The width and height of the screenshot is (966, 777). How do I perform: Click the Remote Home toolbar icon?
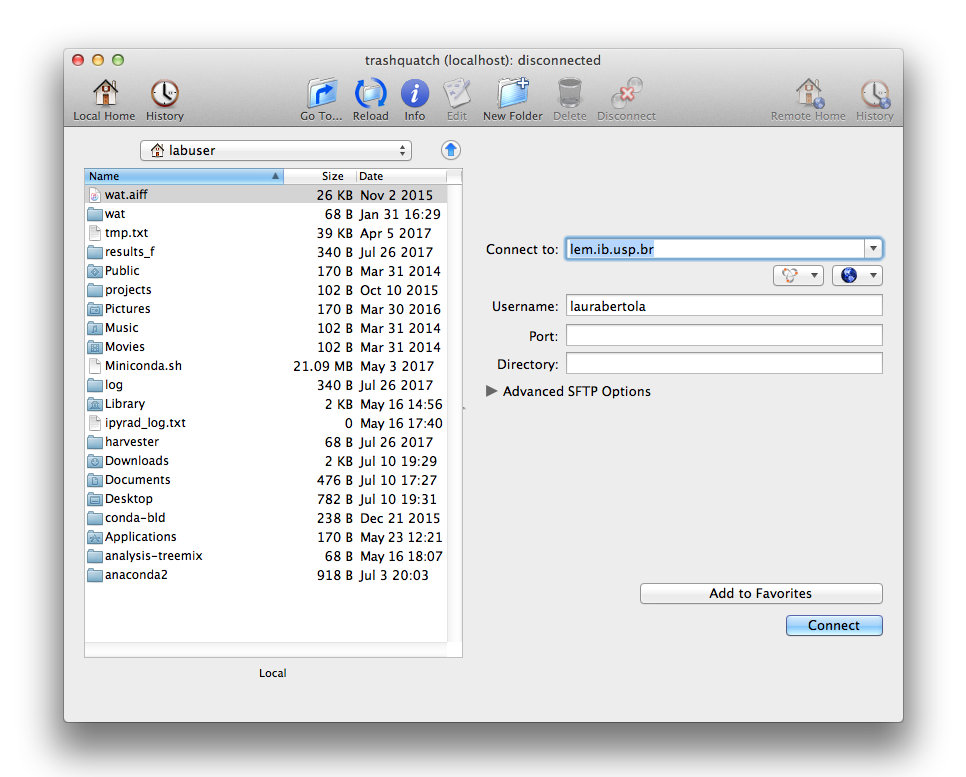click(808, 100)
